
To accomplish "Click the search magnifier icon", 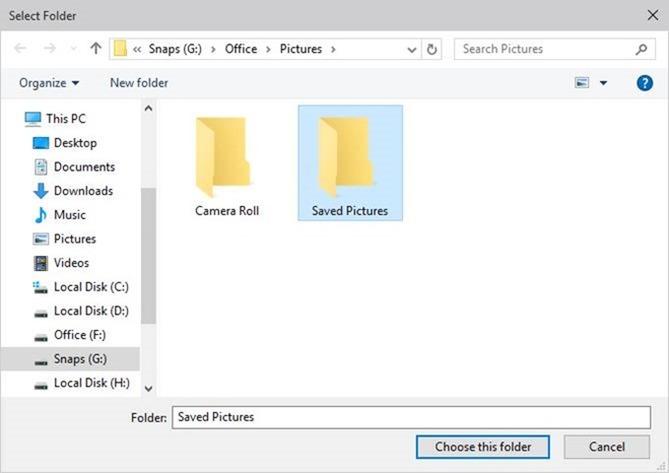I will pos(641,49).
